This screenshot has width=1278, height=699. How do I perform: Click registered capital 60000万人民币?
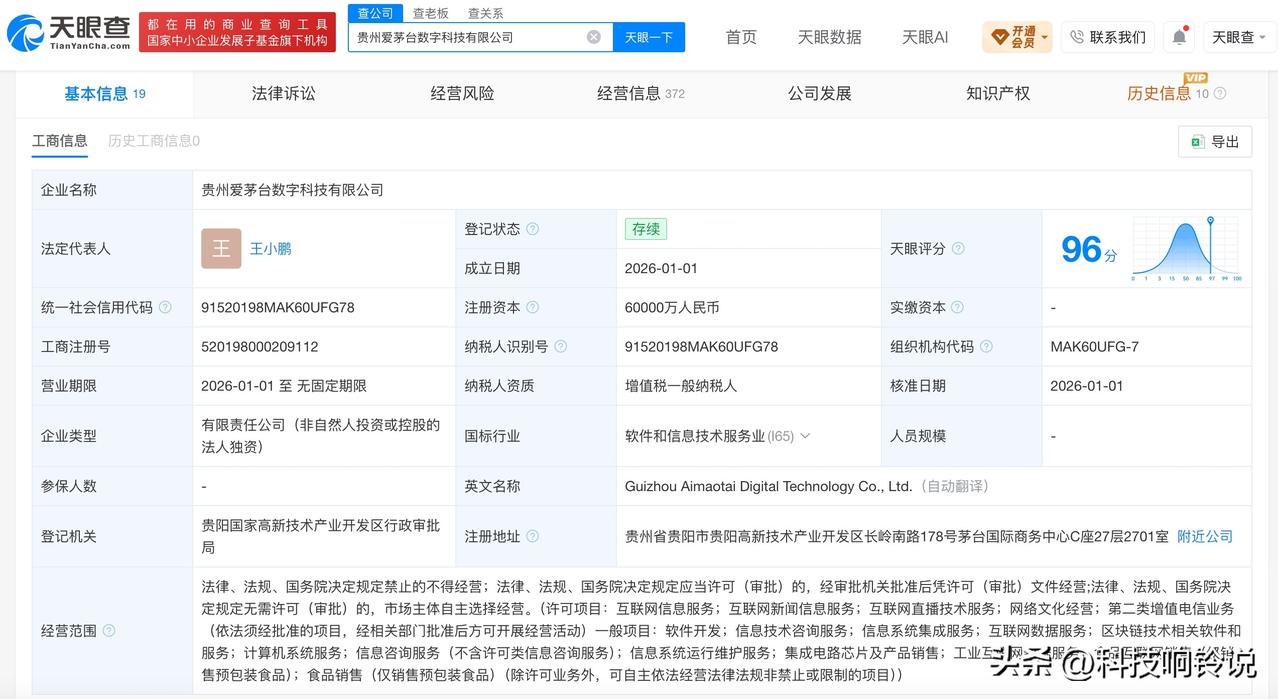672,307
